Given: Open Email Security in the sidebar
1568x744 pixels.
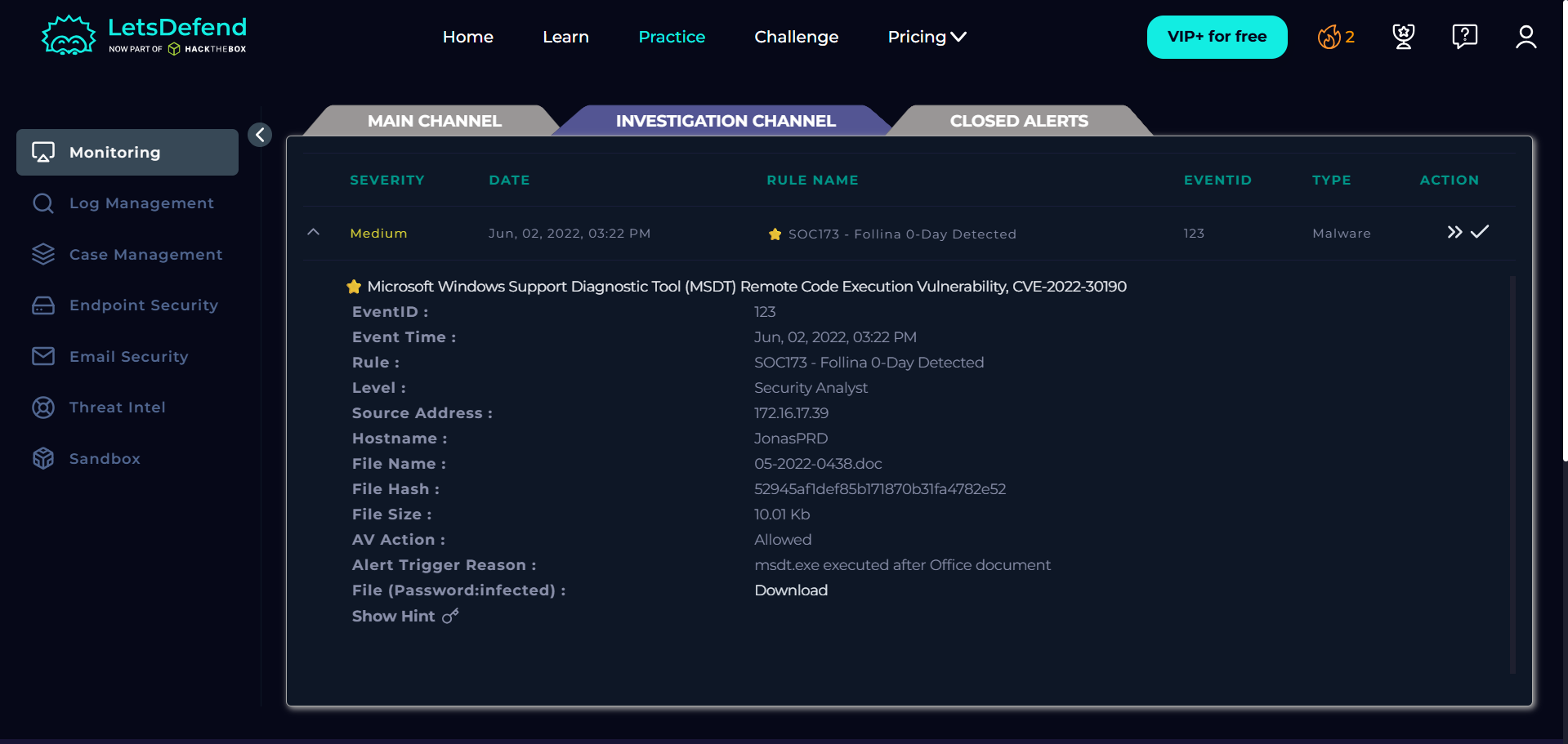Looking at the screenshot, I should coord(127,356).
